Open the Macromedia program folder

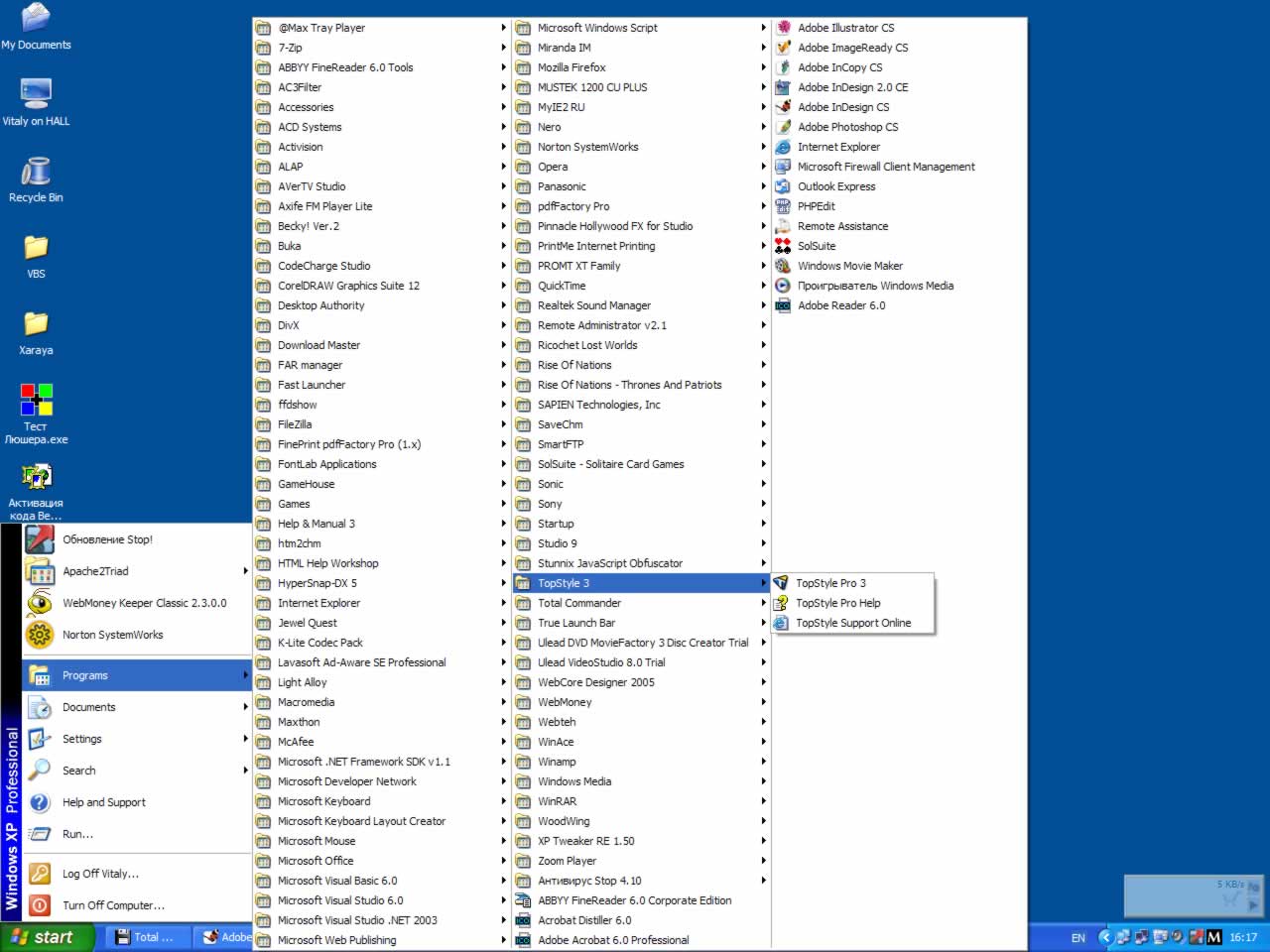click(382, 702)
